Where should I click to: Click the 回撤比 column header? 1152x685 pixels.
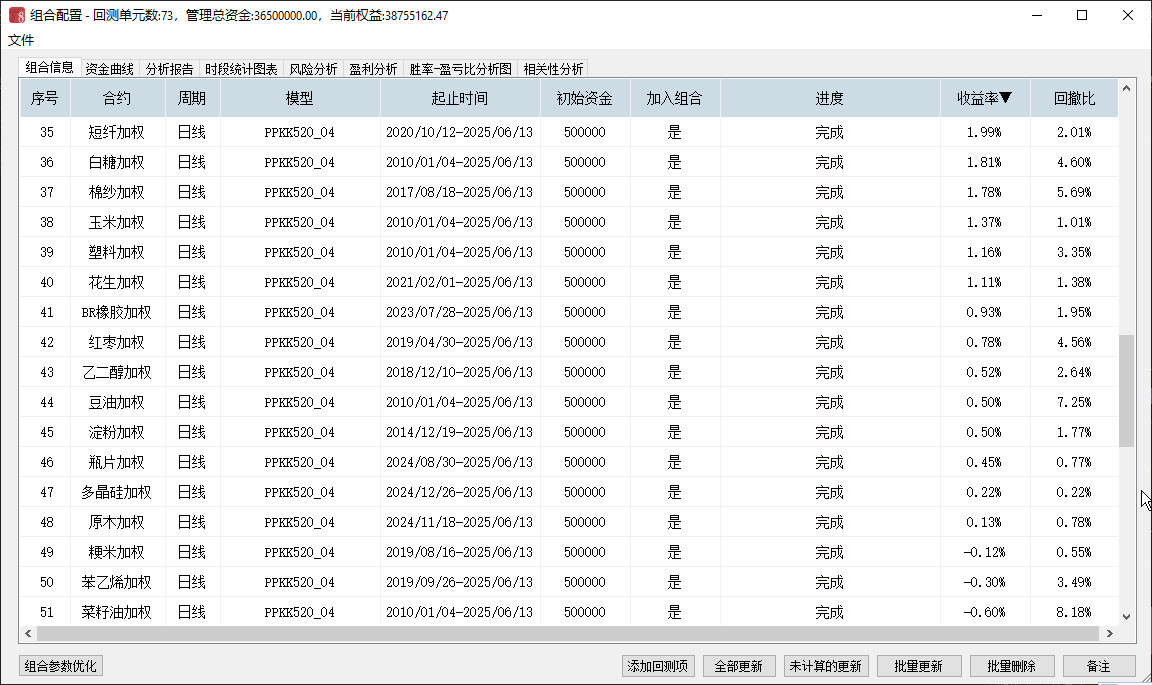1074,99
